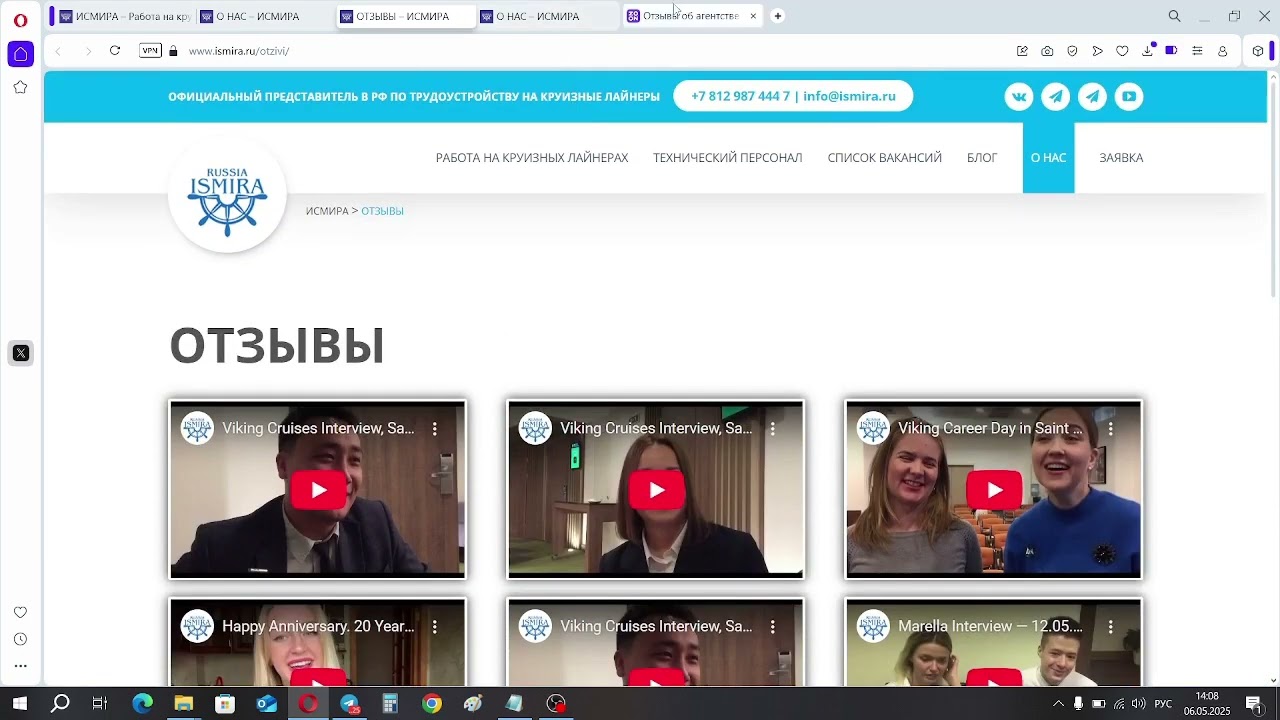Open the Easy Setup sliders icon
Screen dimensions: 1280x720
tap(1197, 51)
